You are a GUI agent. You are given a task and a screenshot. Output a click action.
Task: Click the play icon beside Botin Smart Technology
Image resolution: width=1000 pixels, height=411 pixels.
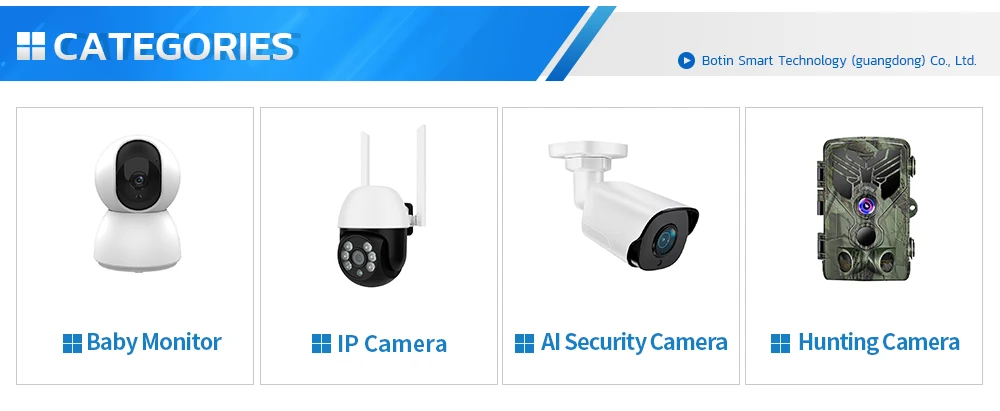coord(686,61)
